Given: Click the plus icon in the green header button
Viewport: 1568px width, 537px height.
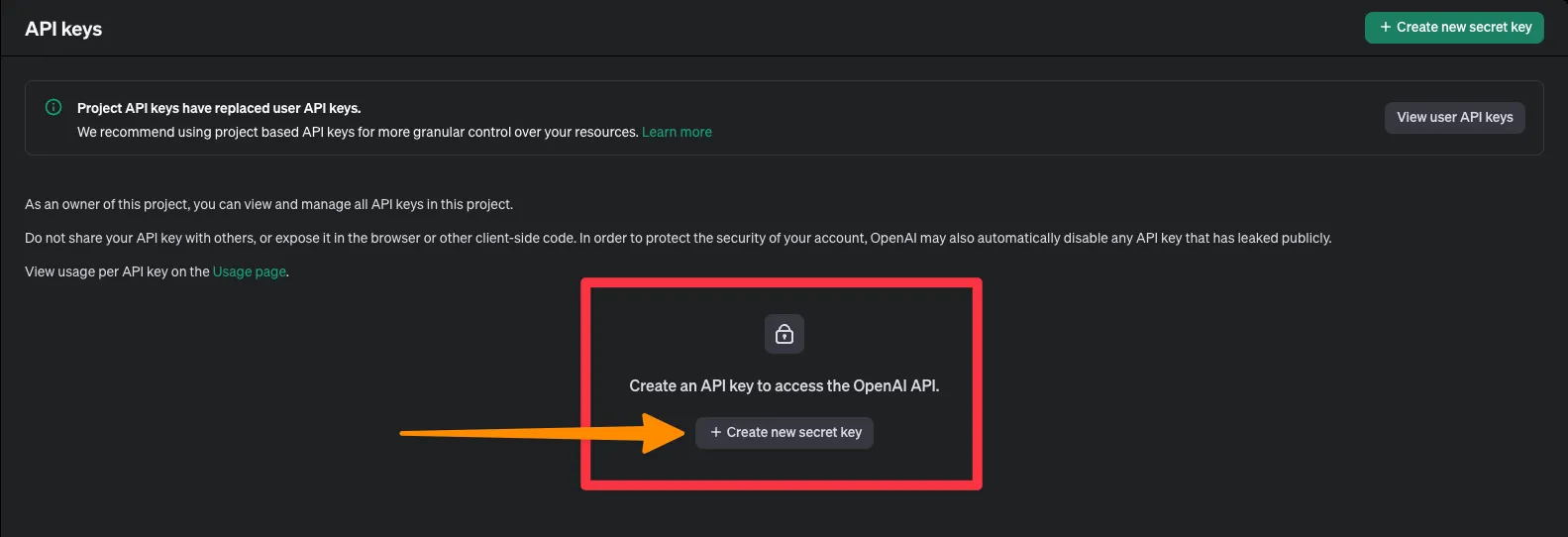Looking at the screenshot, I should pyautogui.click(x=1385, y=28).
